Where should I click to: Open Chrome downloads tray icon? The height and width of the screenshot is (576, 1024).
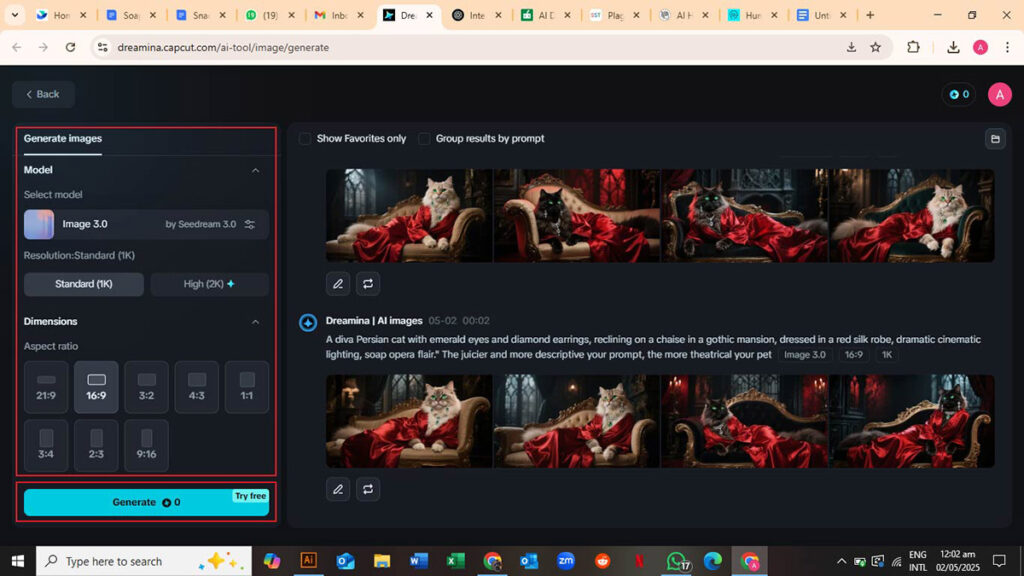coord(953,47)
